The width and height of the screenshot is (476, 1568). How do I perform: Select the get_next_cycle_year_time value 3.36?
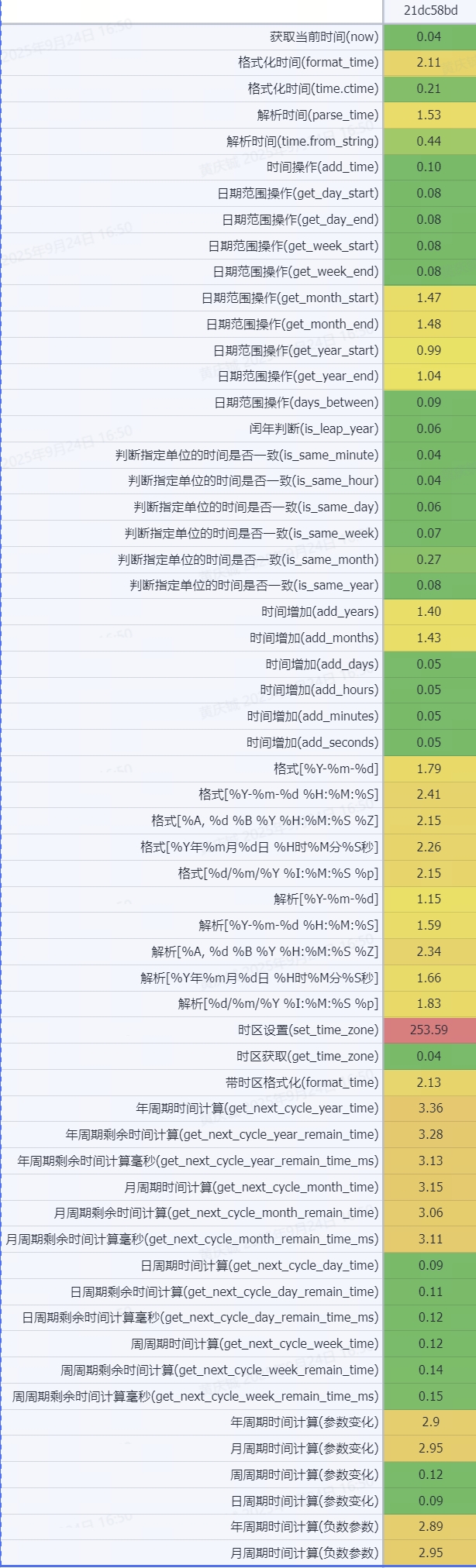[430, 1108]
